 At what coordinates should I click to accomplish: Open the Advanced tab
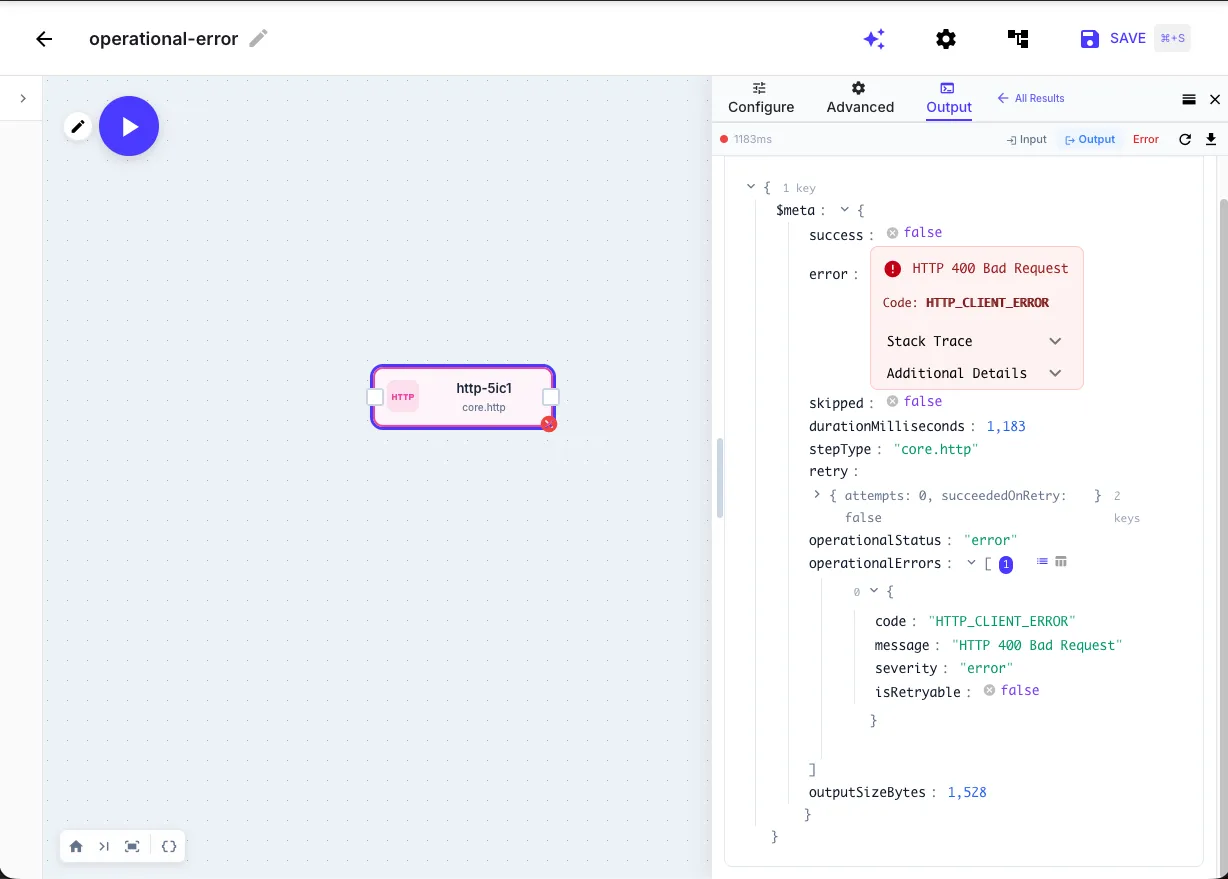coord(860,98)
